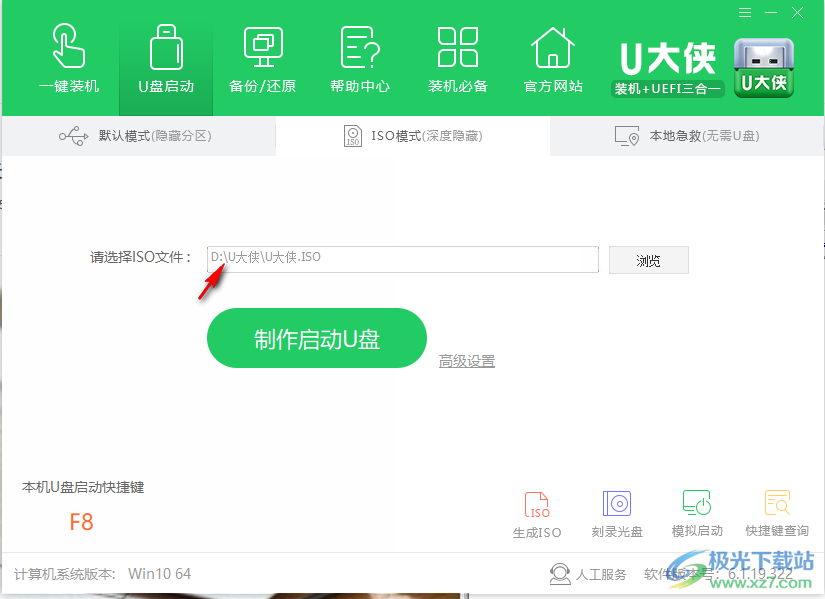Click the 本机U盘启动快捷键 label
The image size is (825, 599).
tap(83, 487)
